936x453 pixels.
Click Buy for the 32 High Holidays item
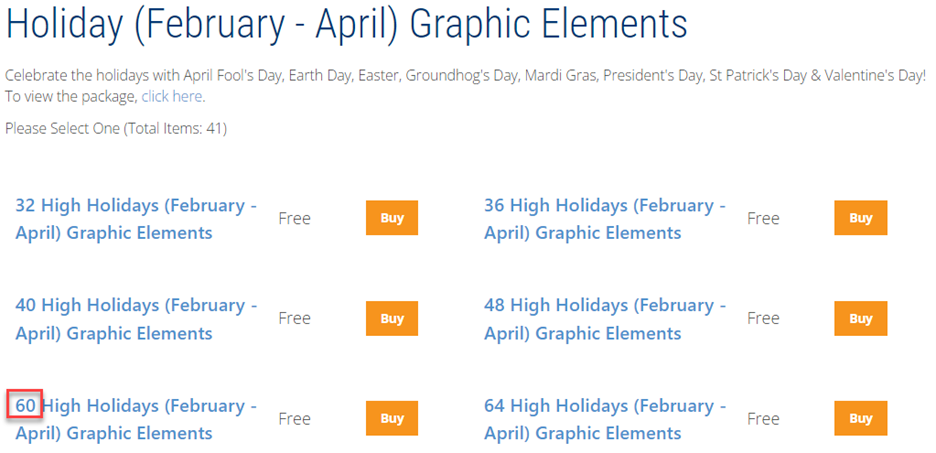click(x=392, y=218)
